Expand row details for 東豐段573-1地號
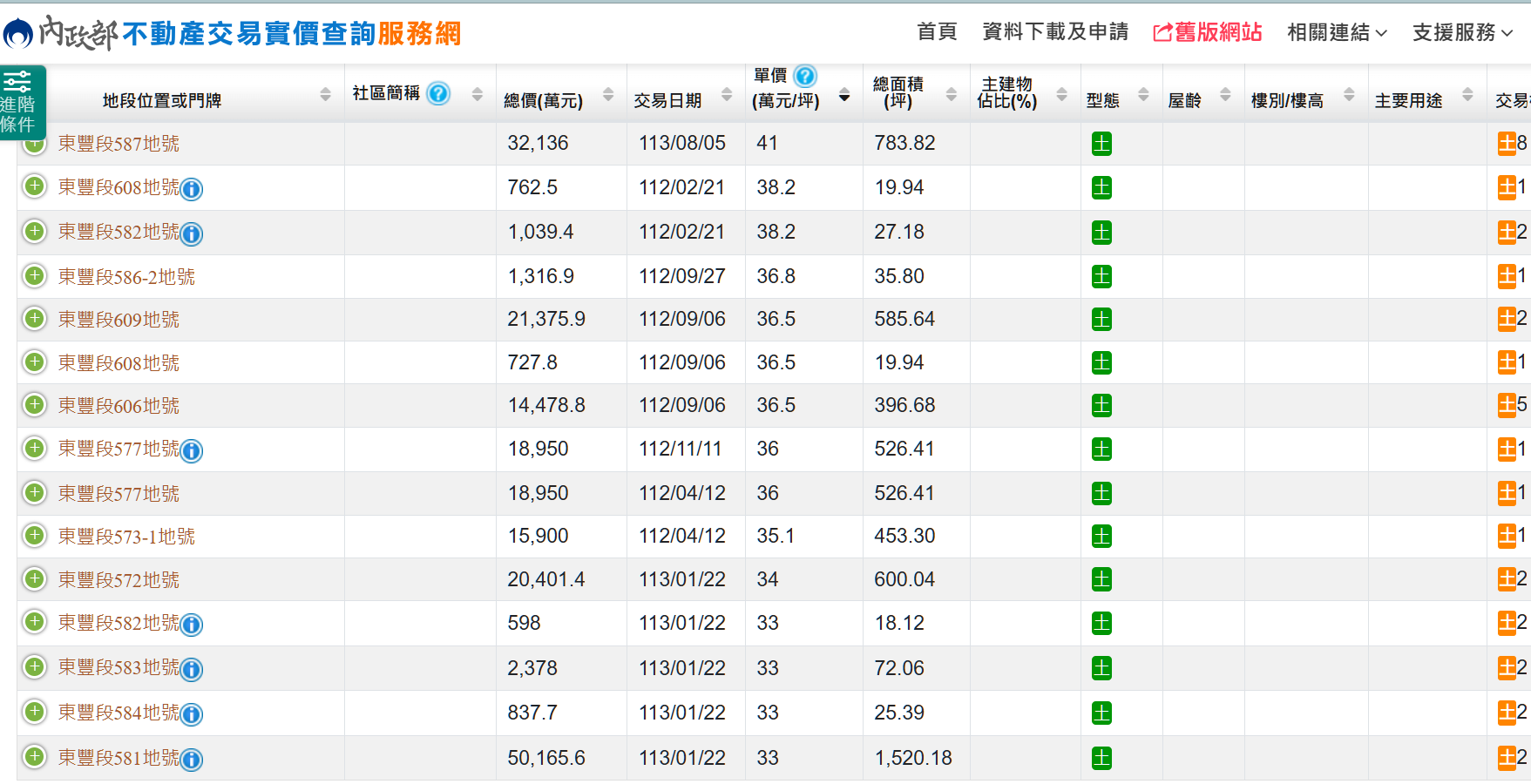Viewport: 1531px width, 784px height. coord(34,536)
